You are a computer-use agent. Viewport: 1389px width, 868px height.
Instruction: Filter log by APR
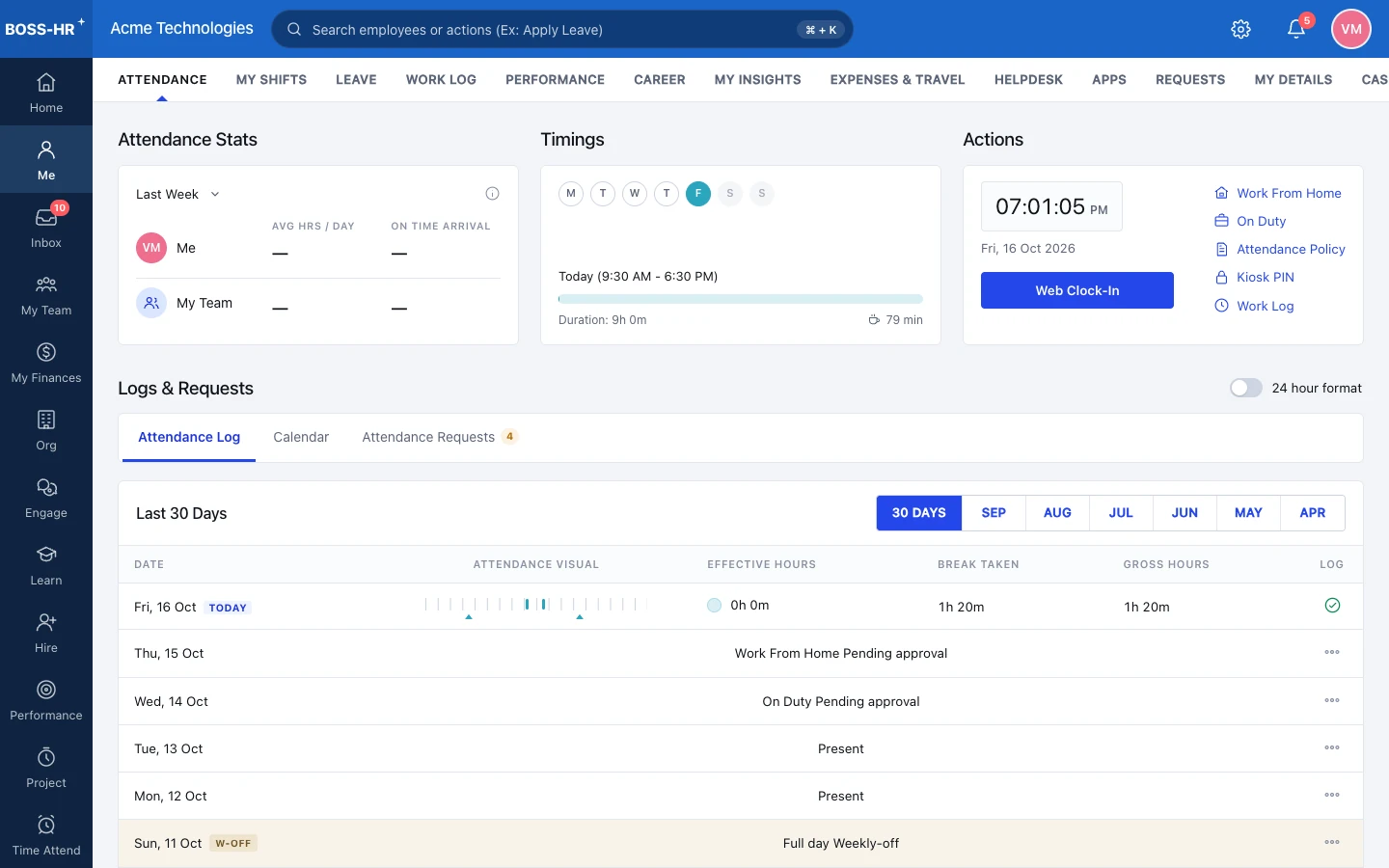point(1313,513)
